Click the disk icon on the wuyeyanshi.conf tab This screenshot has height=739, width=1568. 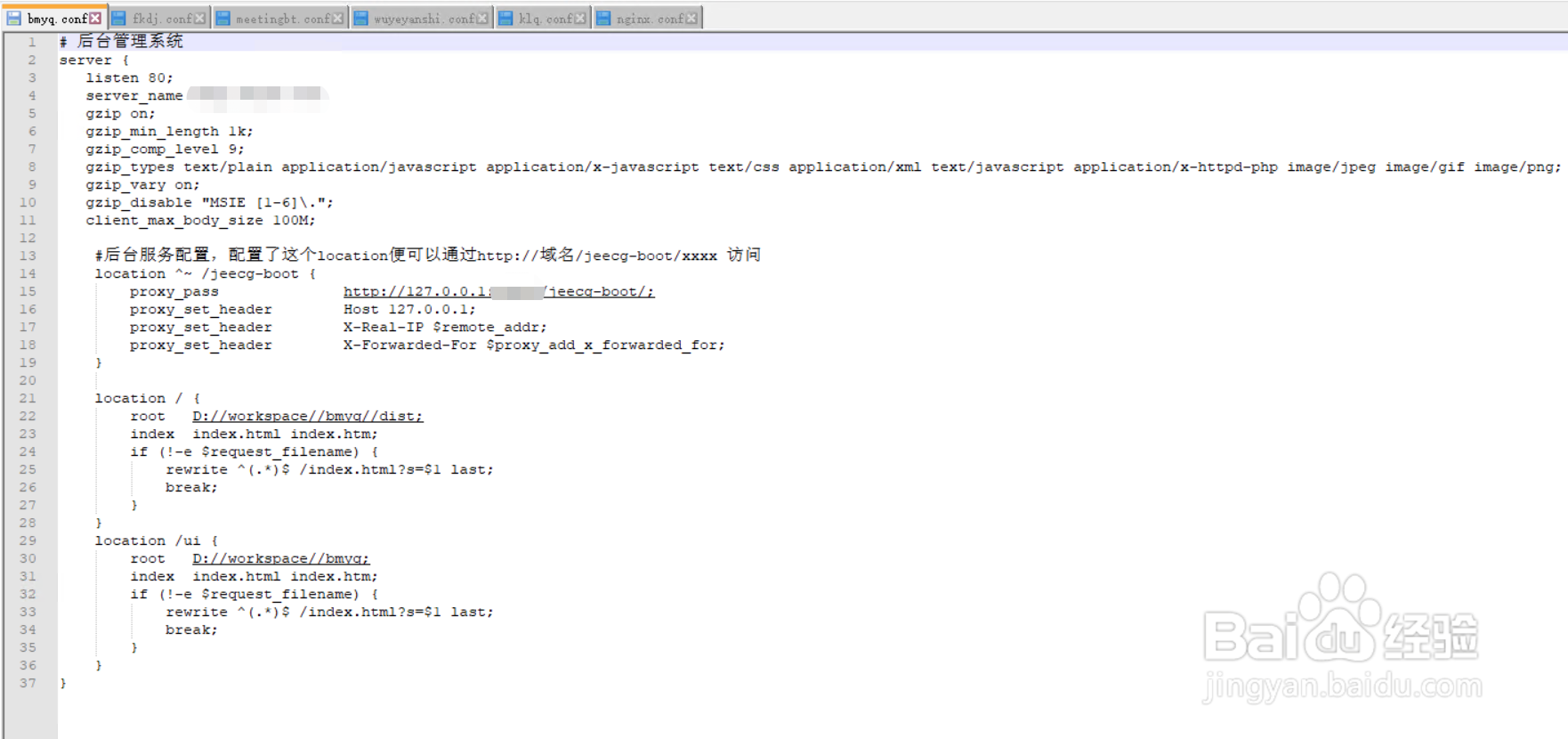(360, 18)
